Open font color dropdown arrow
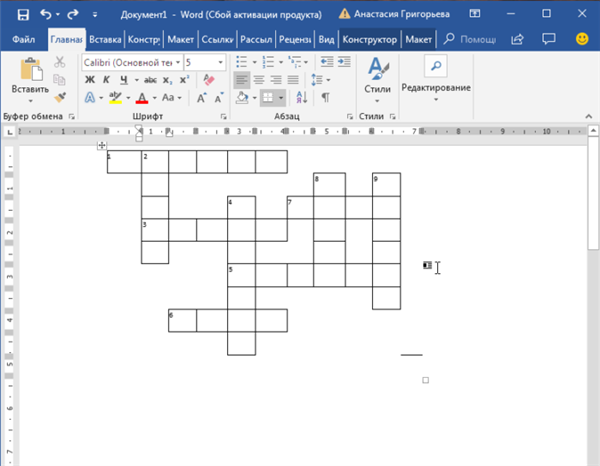This screenshot has height=466, width=600. point(155,98)
